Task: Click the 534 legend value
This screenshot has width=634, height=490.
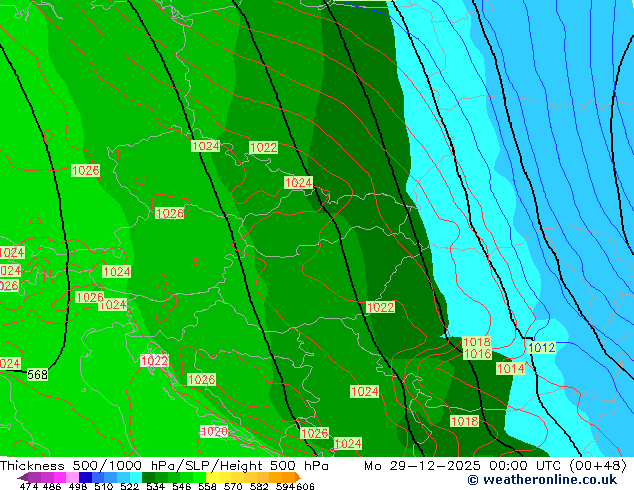Action: (x=155, y=486)
